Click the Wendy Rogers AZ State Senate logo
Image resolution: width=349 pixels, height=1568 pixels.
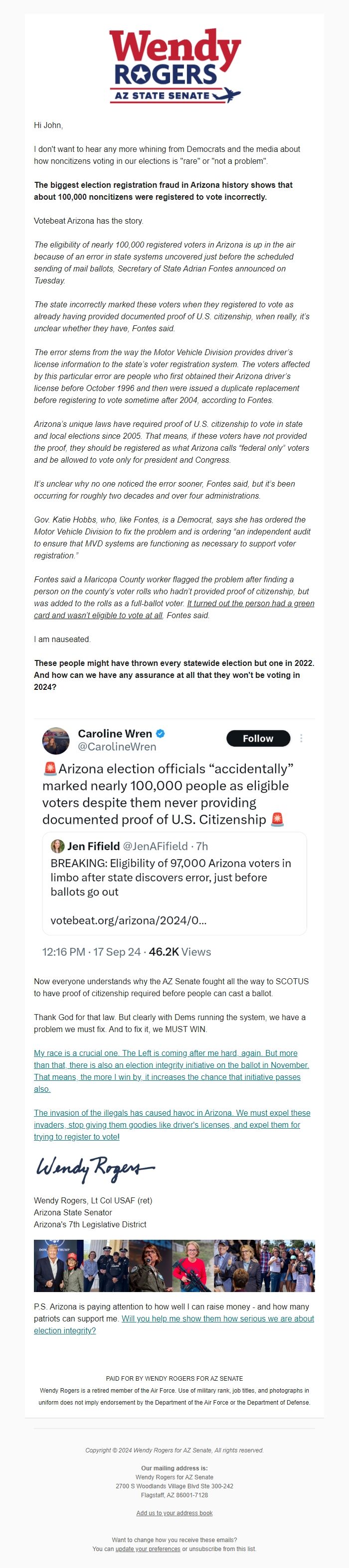click(175, 66)
